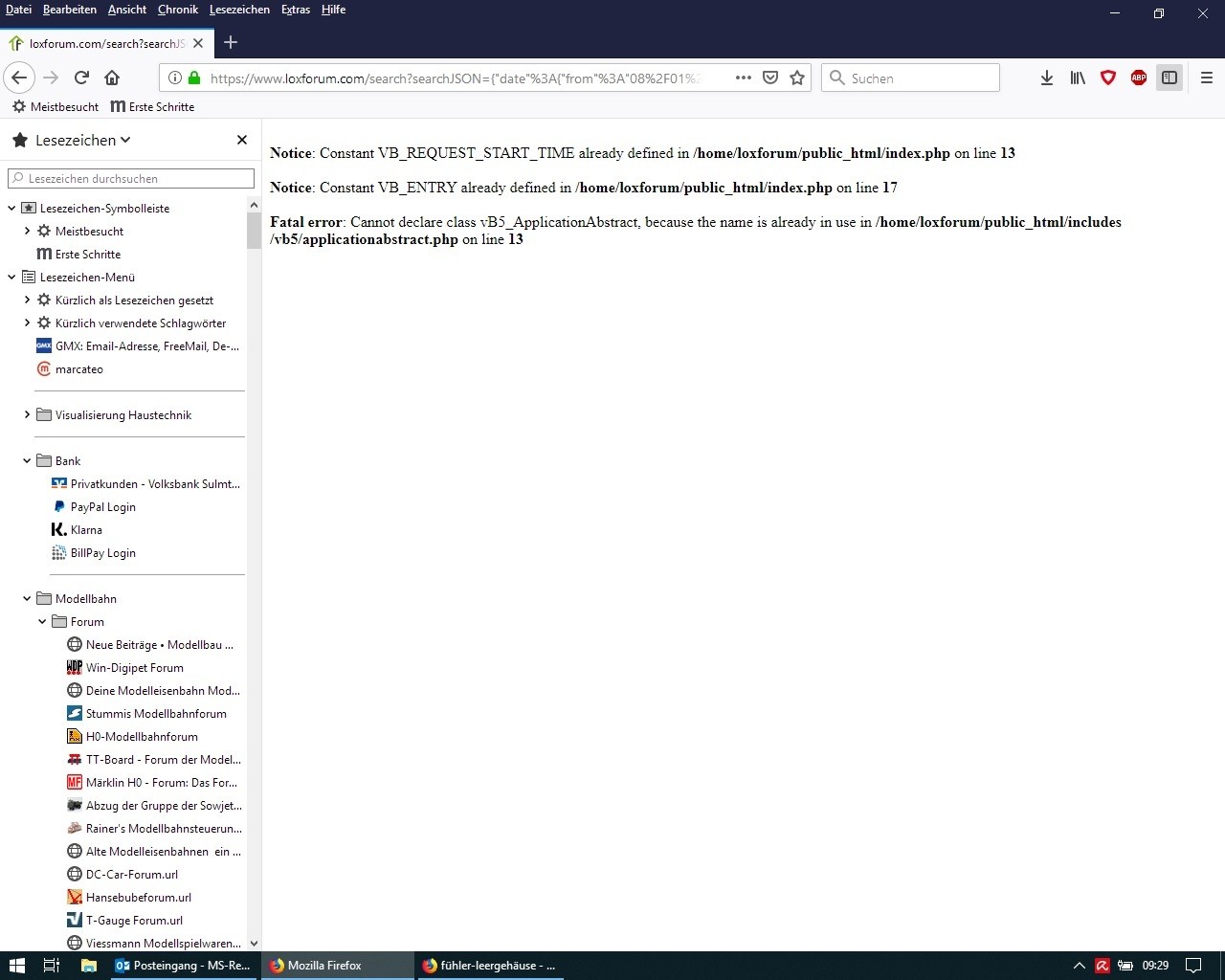Show site information icon in URL bar
The width and height of the screenshot is (1225, 980).
pyautogui.click(x=174, y=78)
